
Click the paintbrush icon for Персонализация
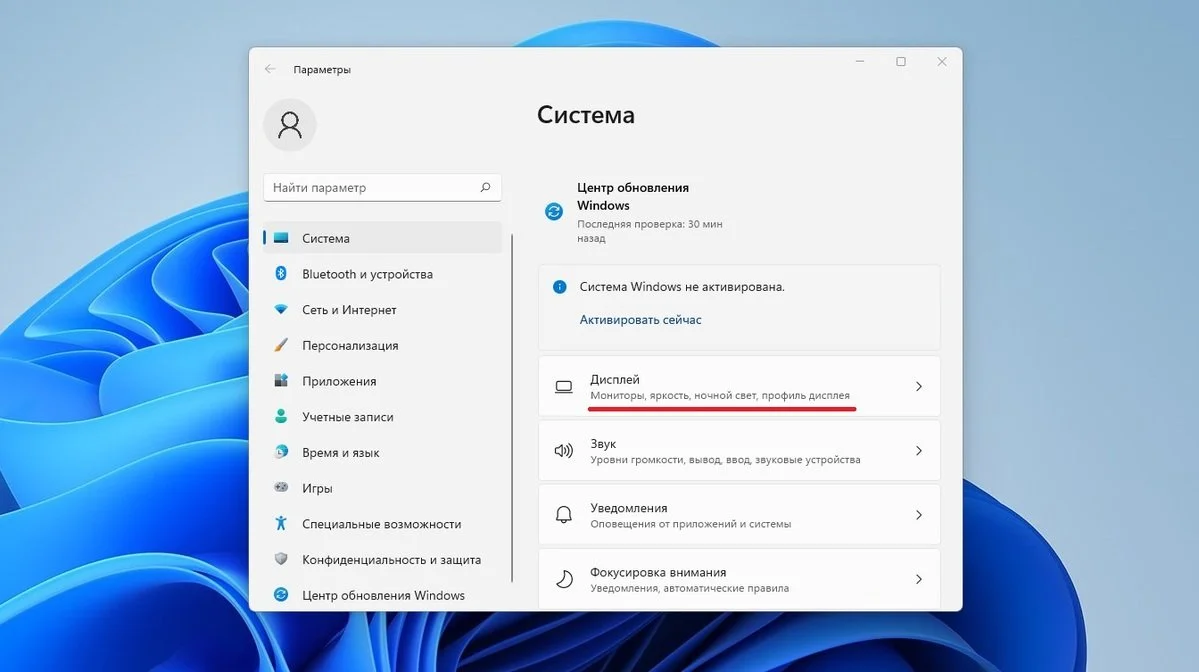[281, 345]
